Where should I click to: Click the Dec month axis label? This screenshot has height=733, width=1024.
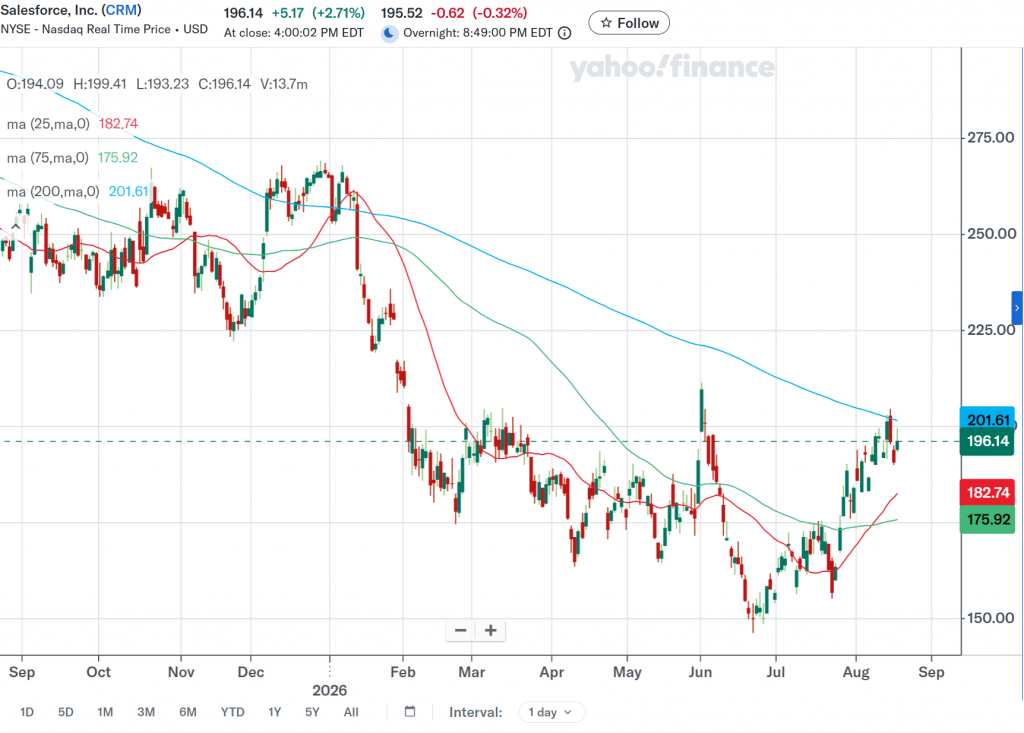click(x=251, y=672)
